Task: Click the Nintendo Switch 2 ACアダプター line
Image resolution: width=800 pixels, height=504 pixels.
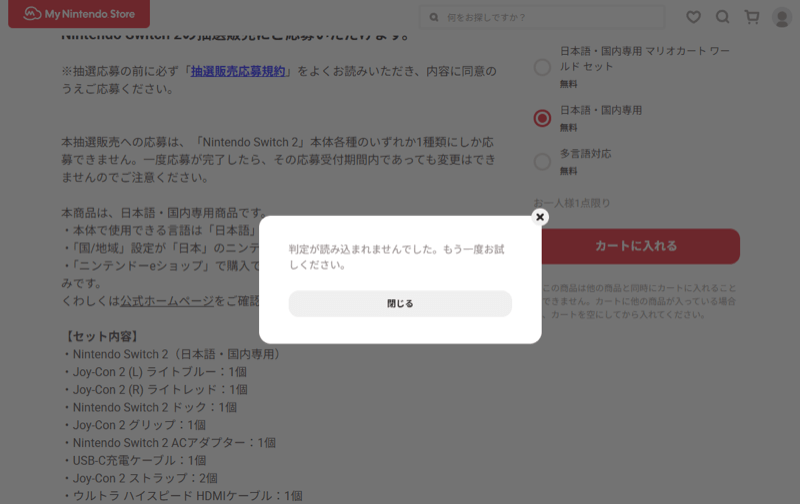Action: [169, 443]
